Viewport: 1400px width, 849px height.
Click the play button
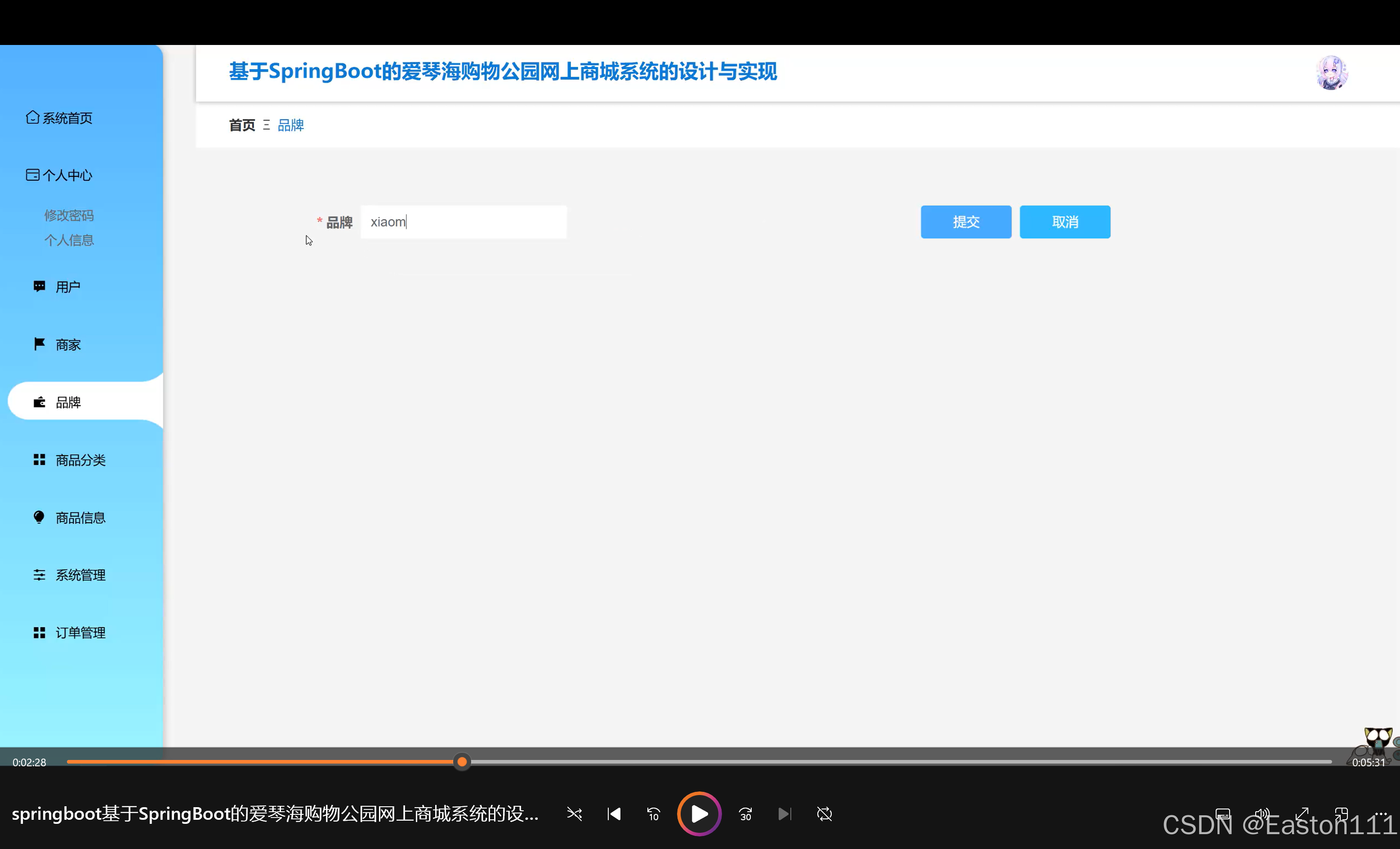coord(699,814)
